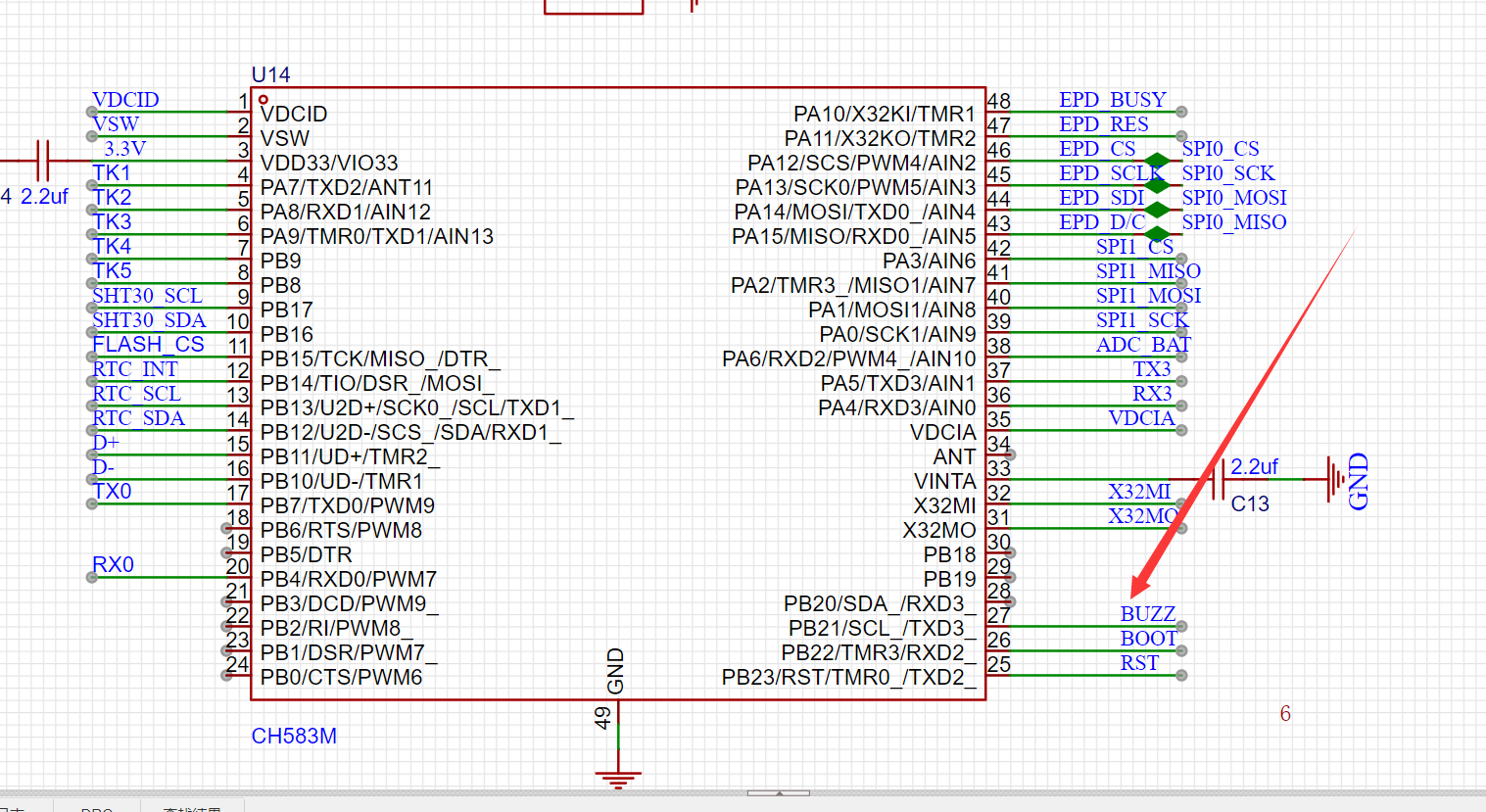Viewport: 1486px width, 812px height.
Task: Select the ADC_BAT net label
Action: [x=1142, y=345]
